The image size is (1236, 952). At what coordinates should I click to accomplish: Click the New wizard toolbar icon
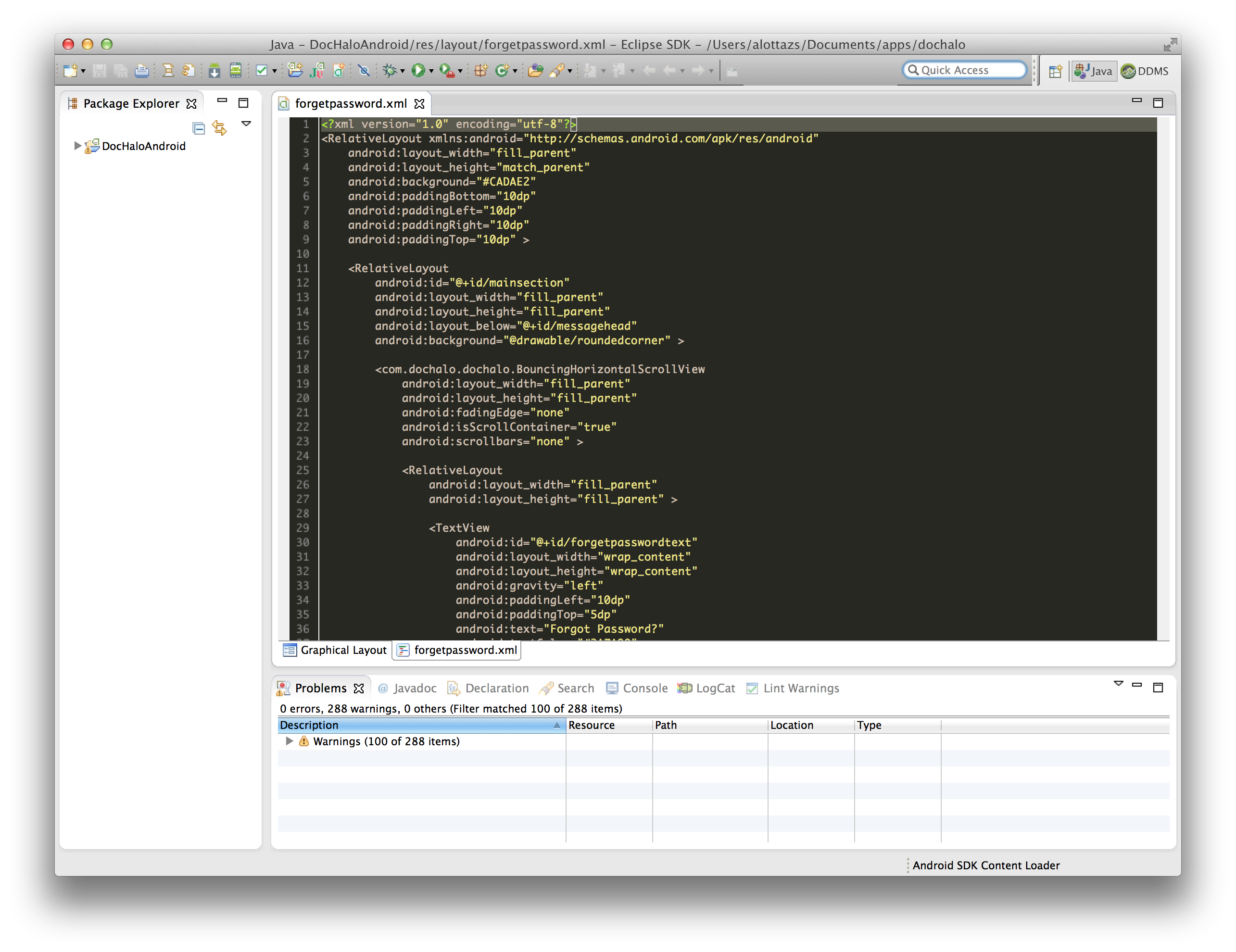pos(70,71)
